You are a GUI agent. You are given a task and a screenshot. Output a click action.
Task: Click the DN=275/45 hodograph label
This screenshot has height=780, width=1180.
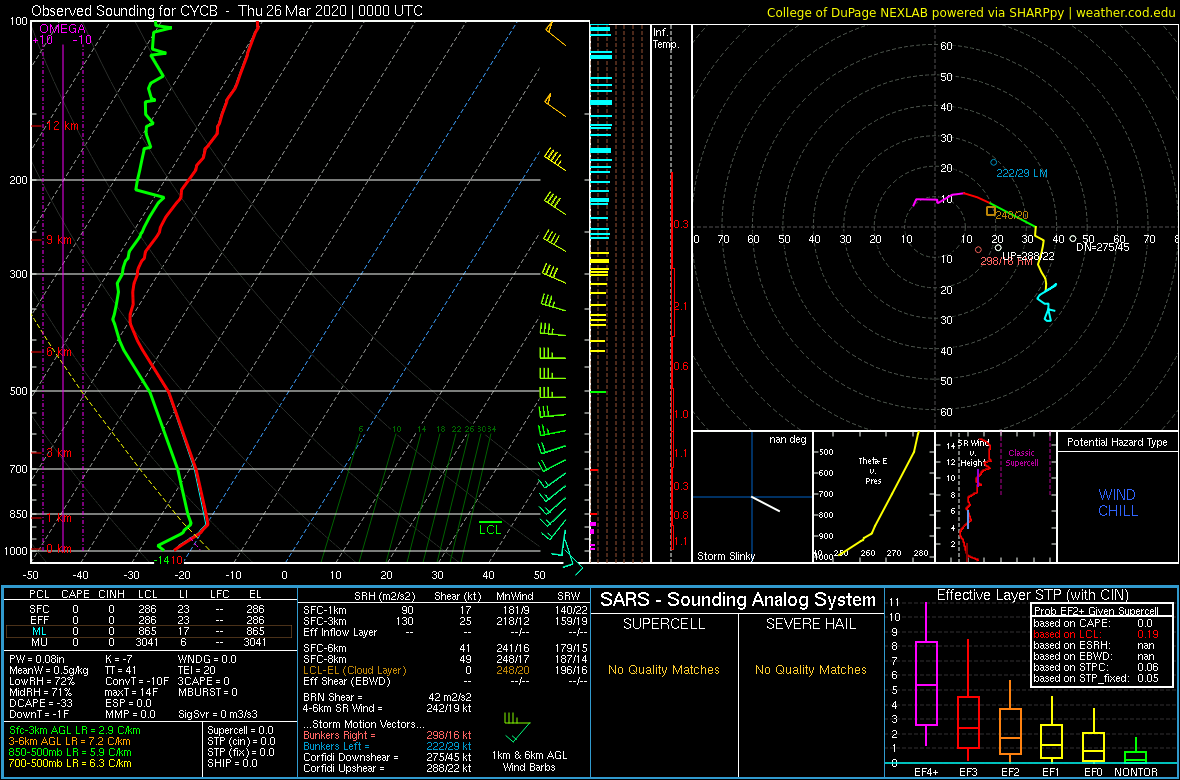(1102, 247)
